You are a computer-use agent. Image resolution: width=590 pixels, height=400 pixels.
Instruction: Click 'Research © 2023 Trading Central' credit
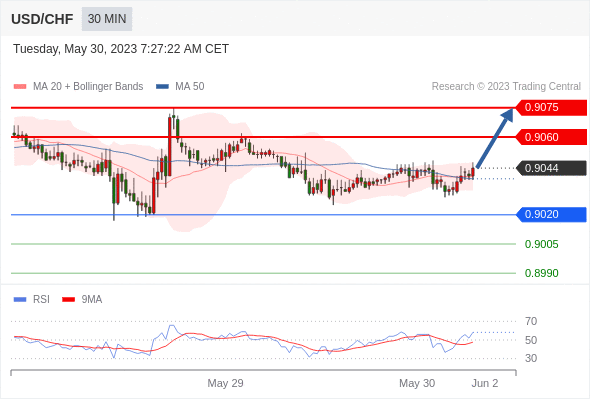click(x=506, y=87)
